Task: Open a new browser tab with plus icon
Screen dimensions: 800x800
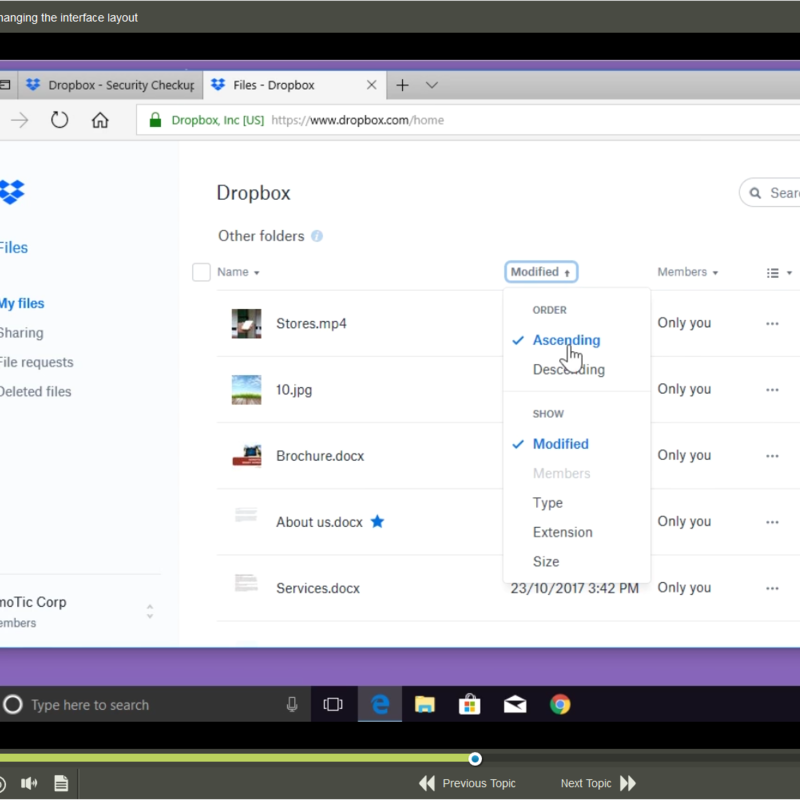Action: tap(403, 85)
